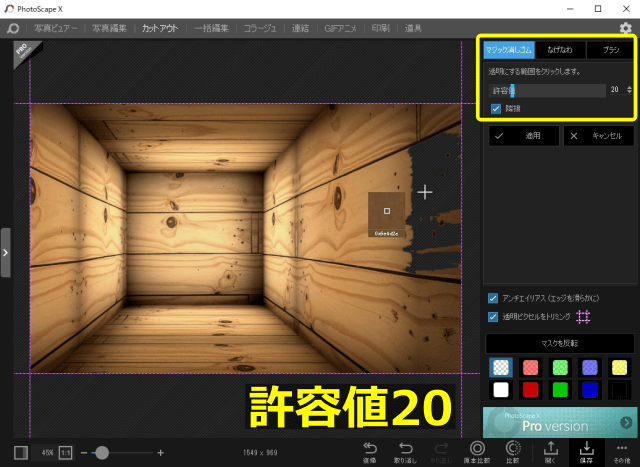
Task: Toggle the 隣接 contiguous checkbox
Action: click(x=496, y=109)
